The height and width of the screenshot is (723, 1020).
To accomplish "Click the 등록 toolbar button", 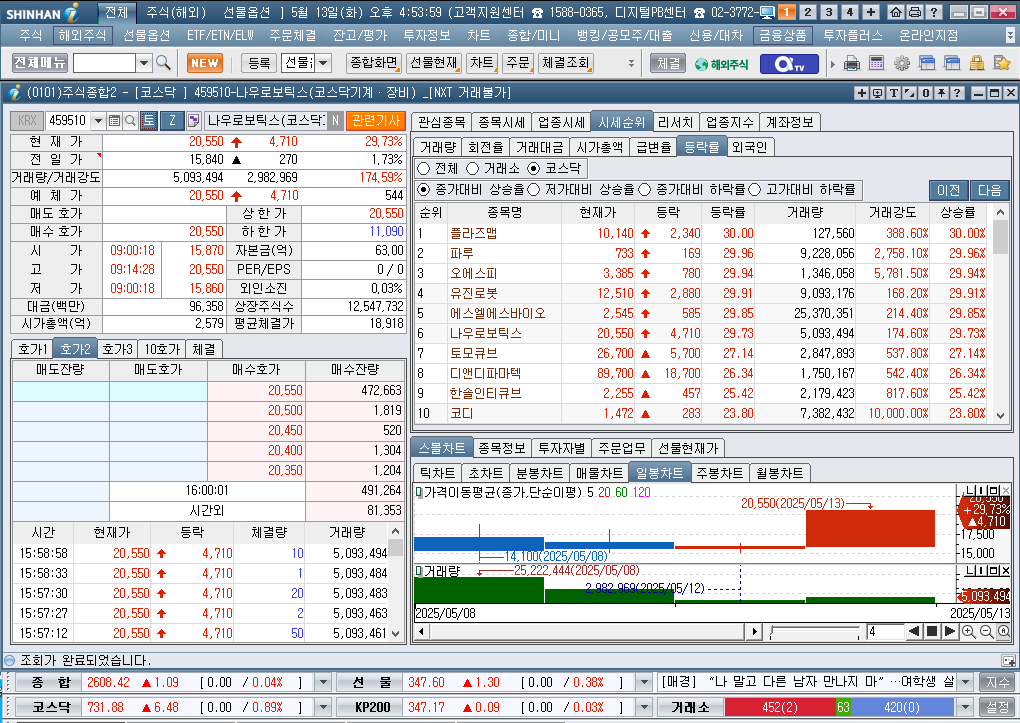I will click(x=259, y=63).
